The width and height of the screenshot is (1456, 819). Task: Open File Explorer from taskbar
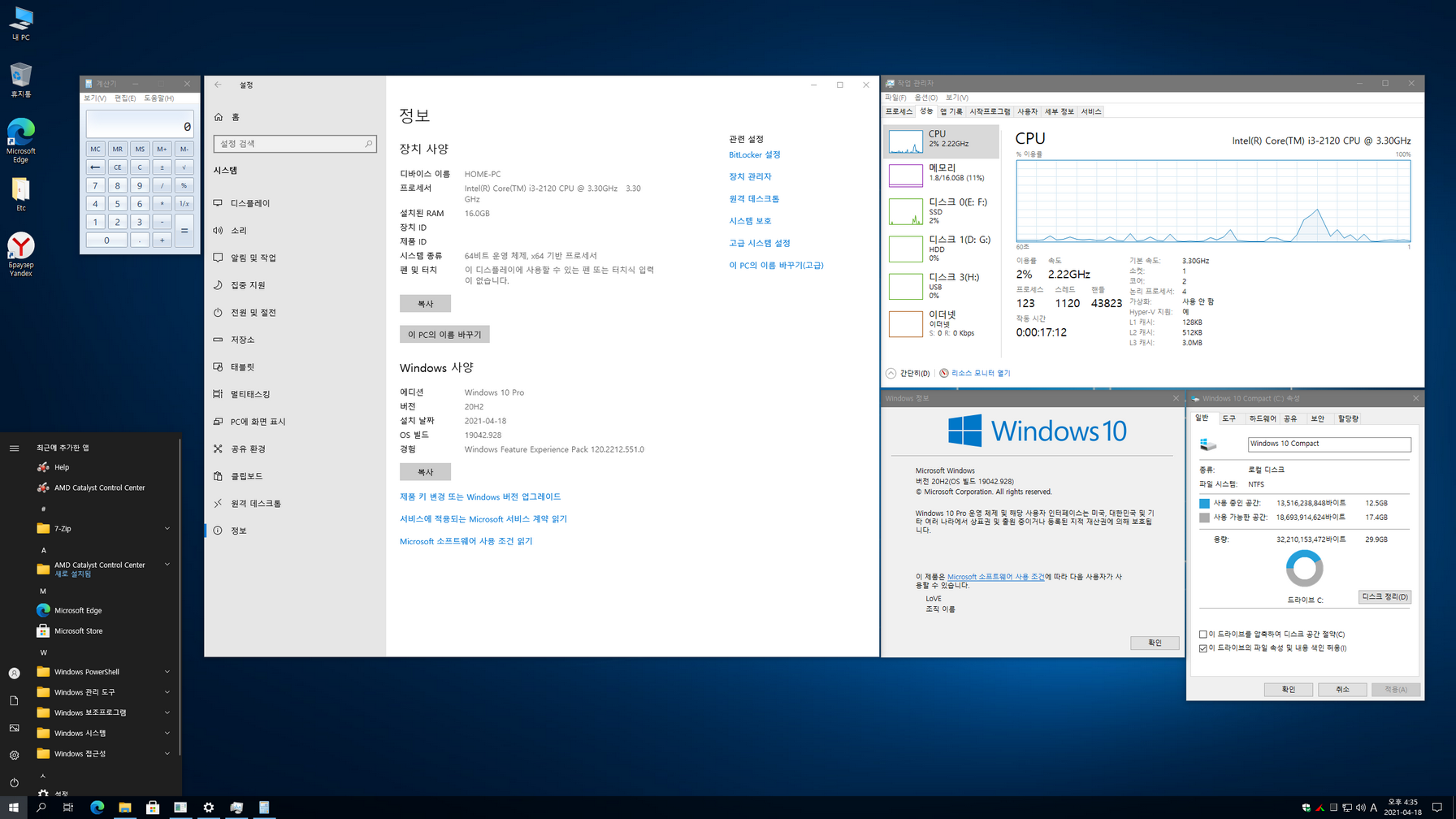point(124,807)
